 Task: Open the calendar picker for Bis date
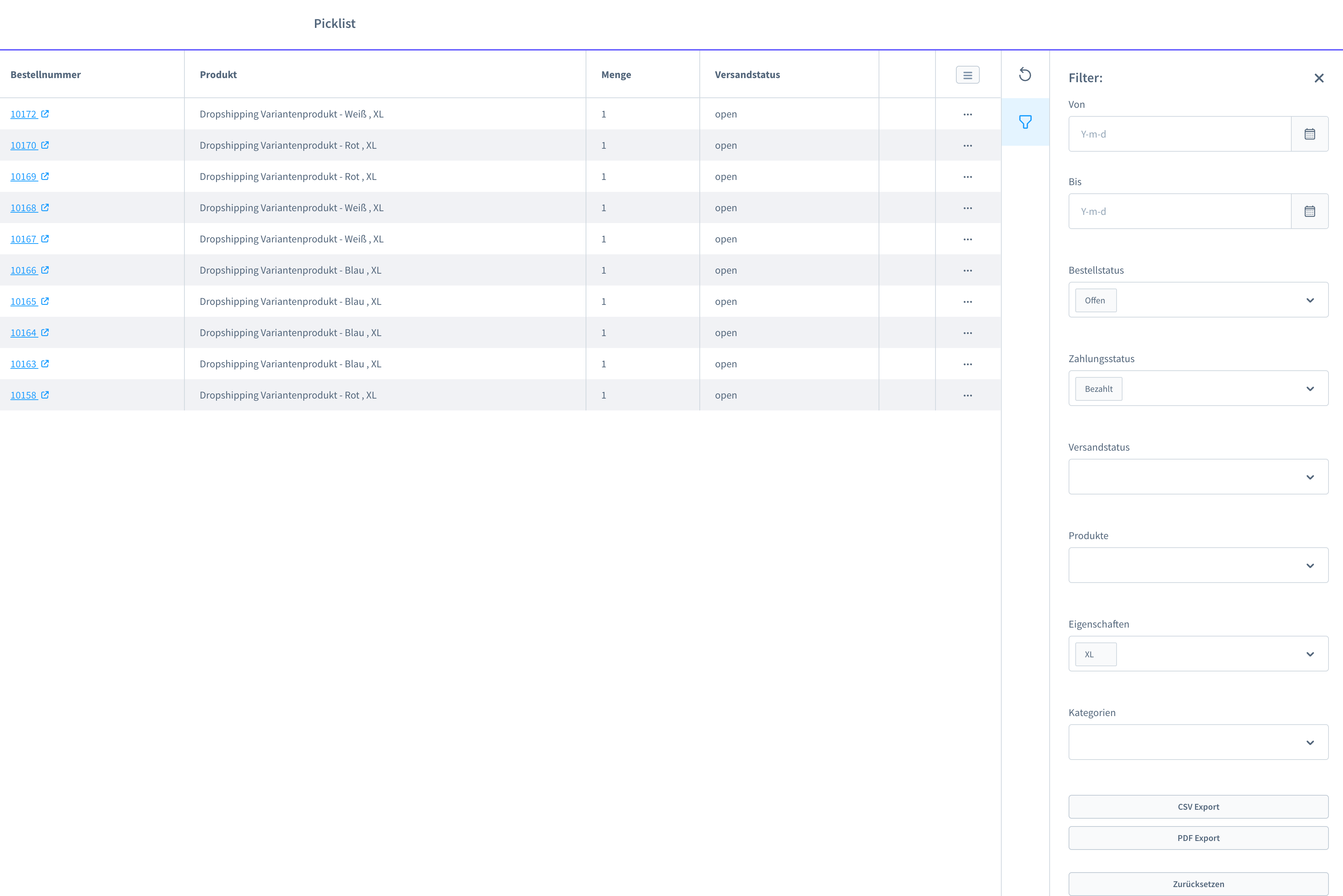point(1310,212)
